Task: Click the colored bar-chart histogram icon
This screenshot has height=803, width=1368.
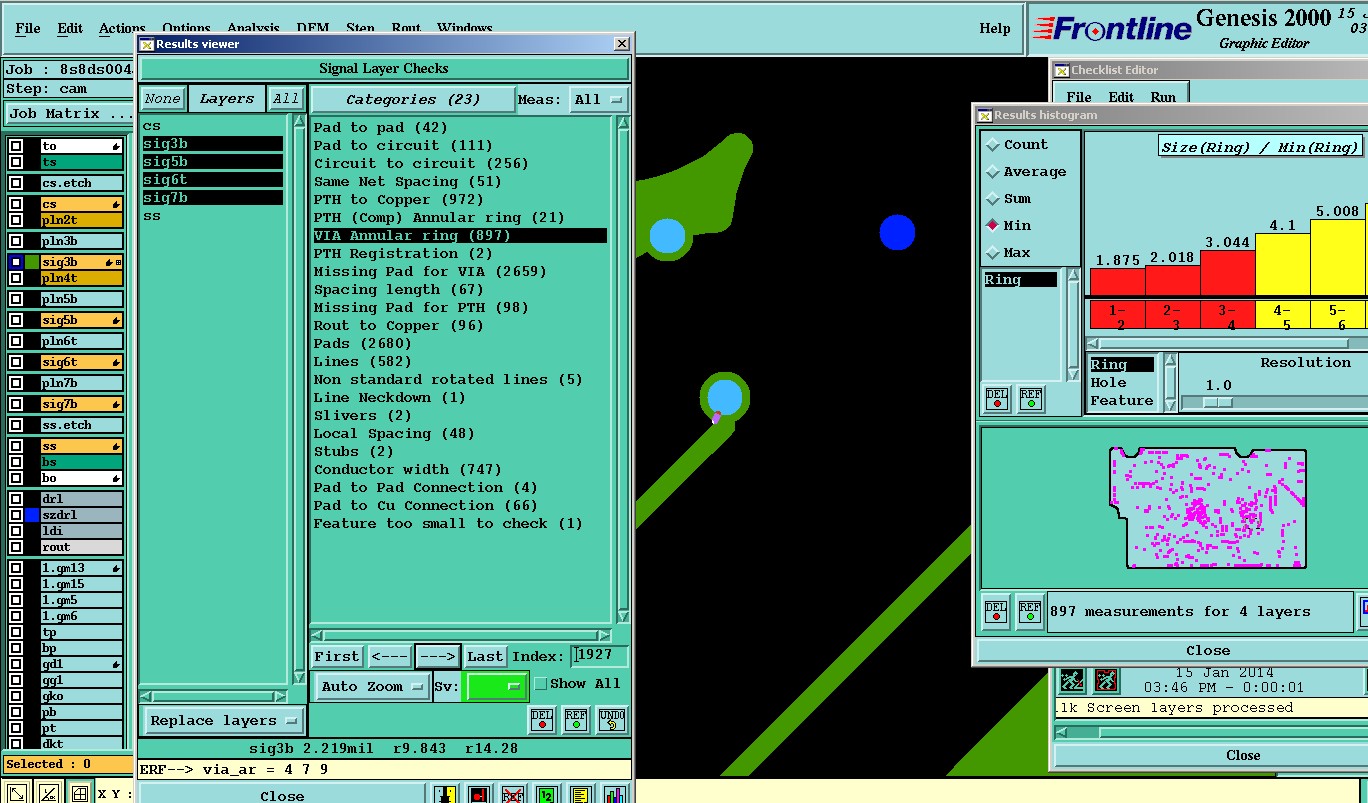Action: coord(615,795)
